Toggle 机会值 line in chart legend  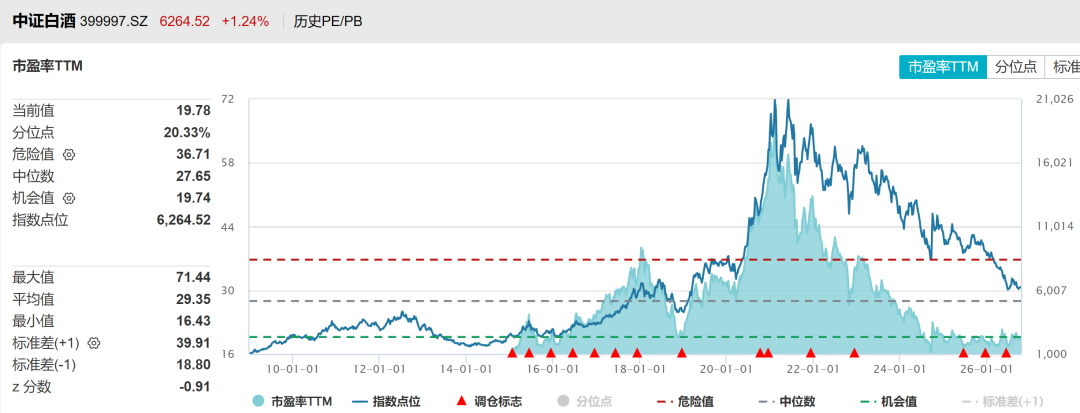(x=890, y=401)
